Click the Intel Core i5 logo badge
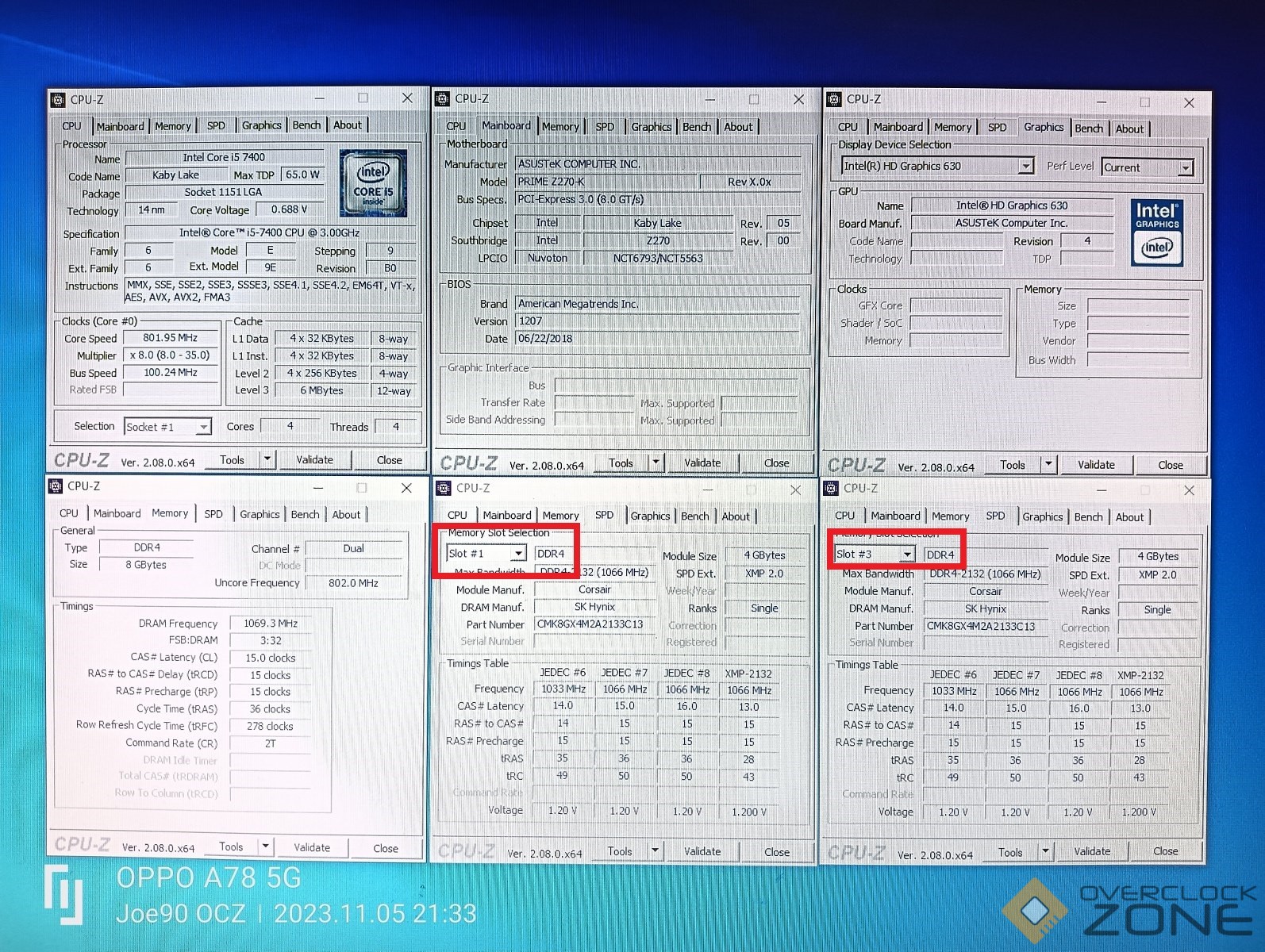Screen dimensions: 1265x952 point(374,183)
